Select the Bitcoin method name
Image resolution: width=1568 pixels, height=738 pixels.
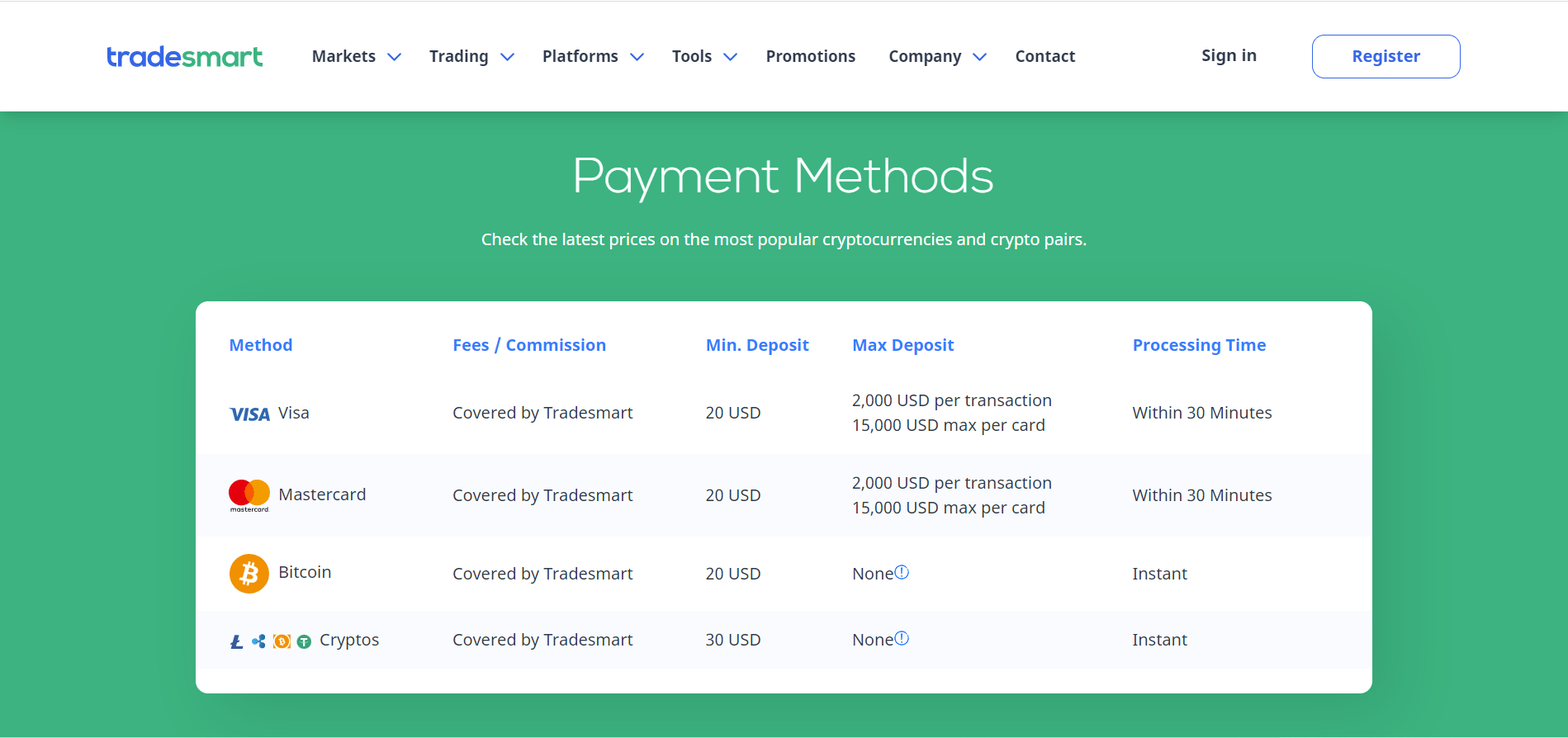[x=305, y=572]
